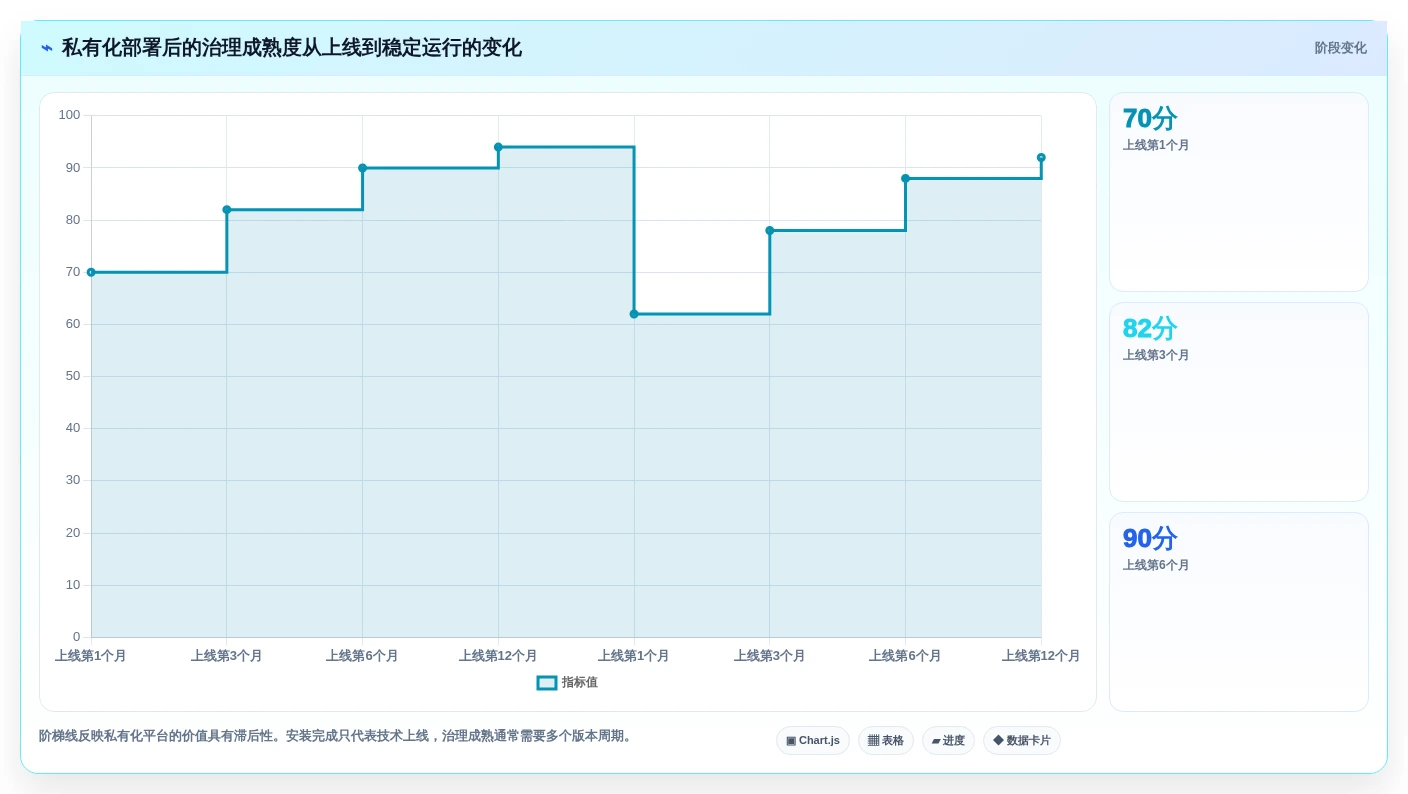Open the 90分 data card
The height and width of the screenshot is (794, 1408).
point(1239,612)
